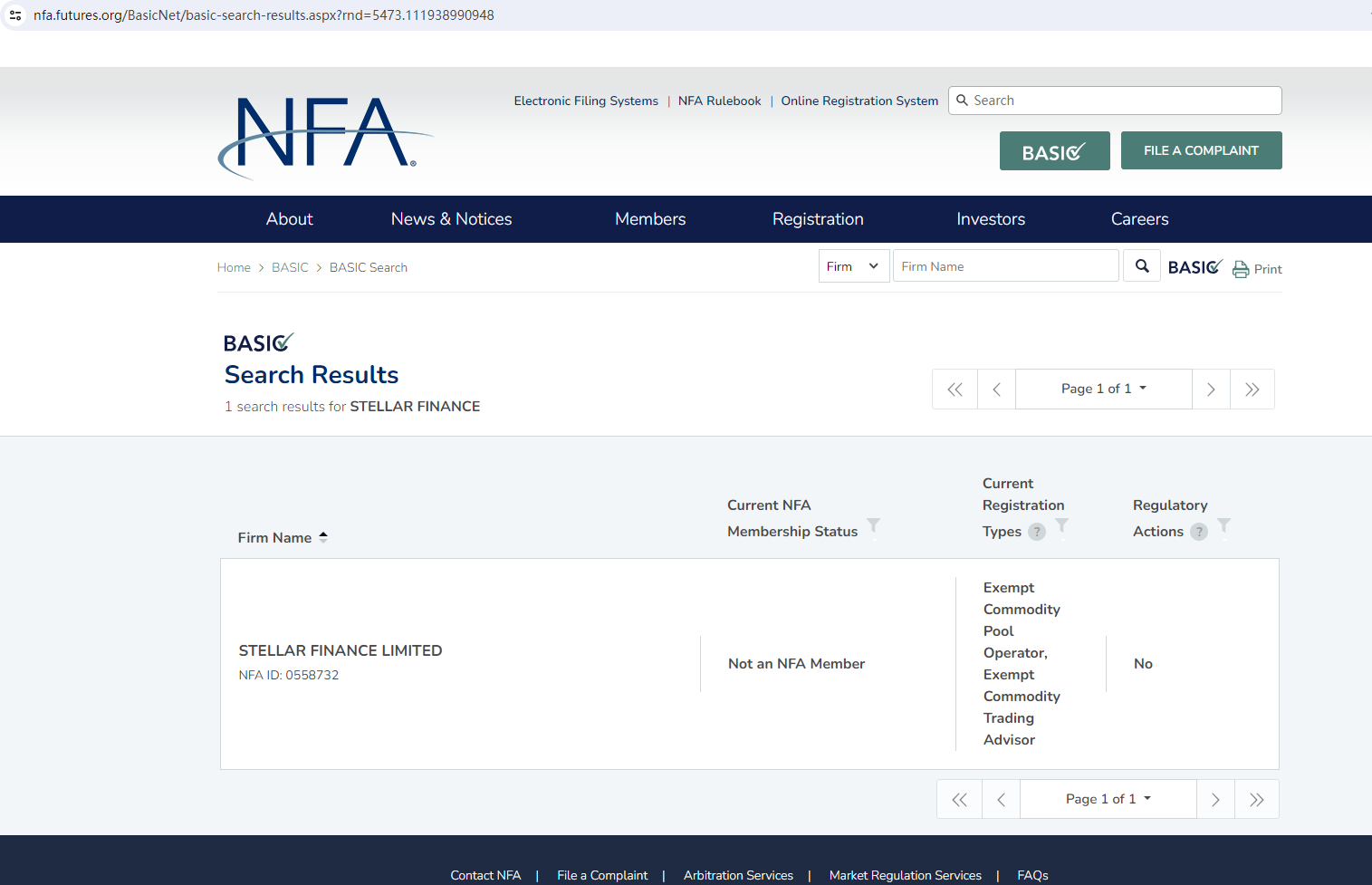The height and width of the screenshot is (885, 1372).
Task: Click the File a Complaint button
Action: pos(1201,150)
